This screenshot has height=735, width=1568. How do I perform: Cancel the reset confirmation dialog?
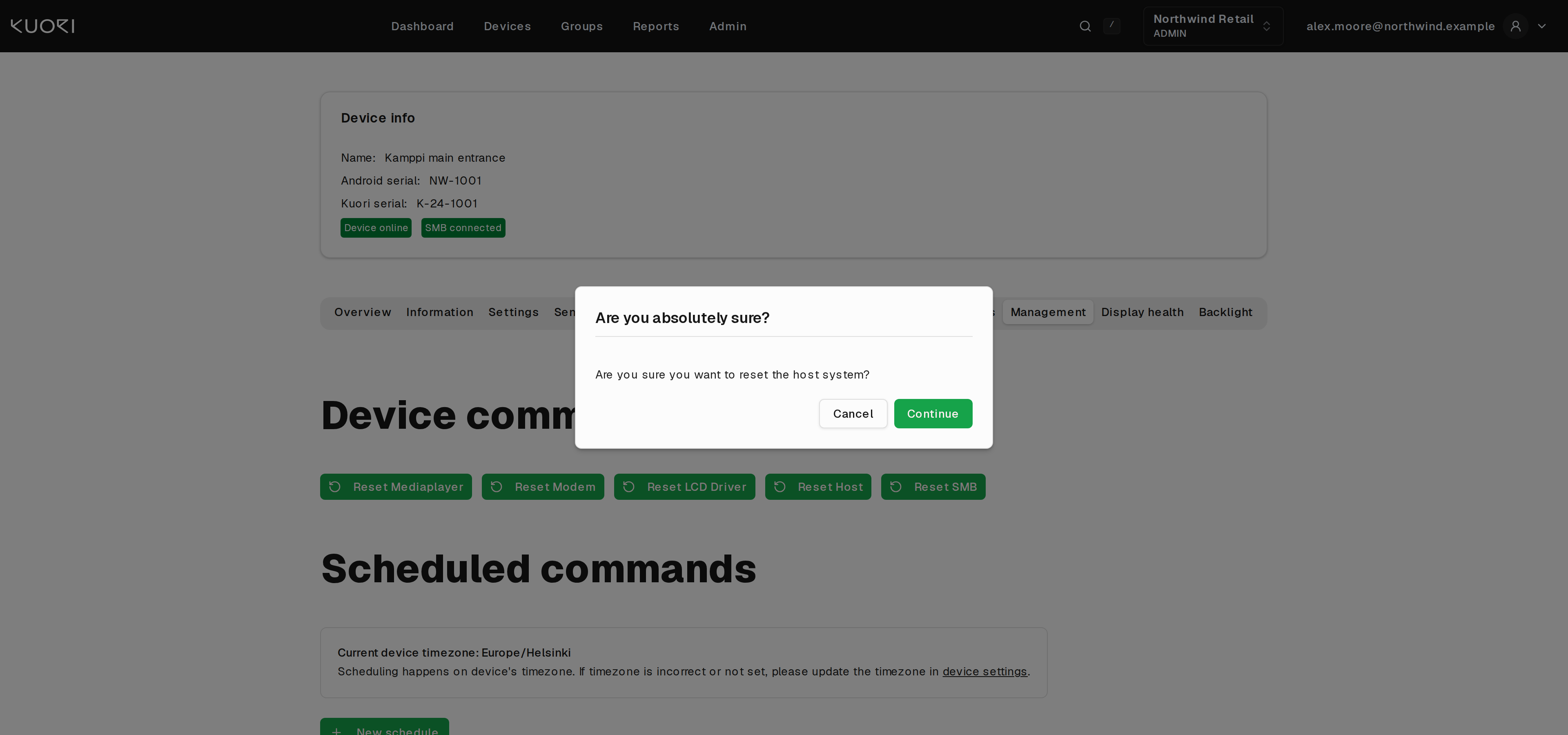point(853,414)
